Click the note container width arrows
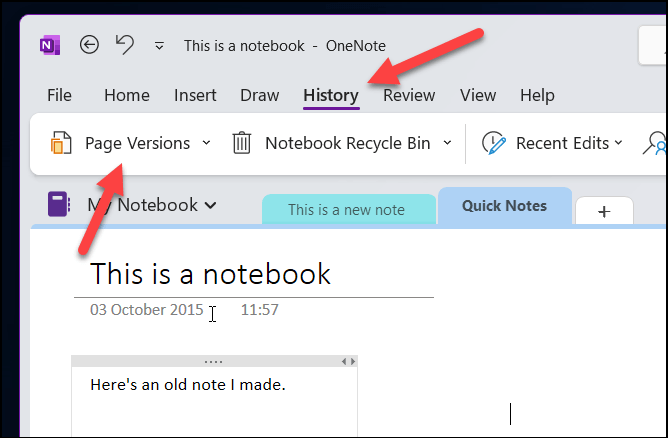The height and width of the screenshot is (438, 668). point(348,362)
